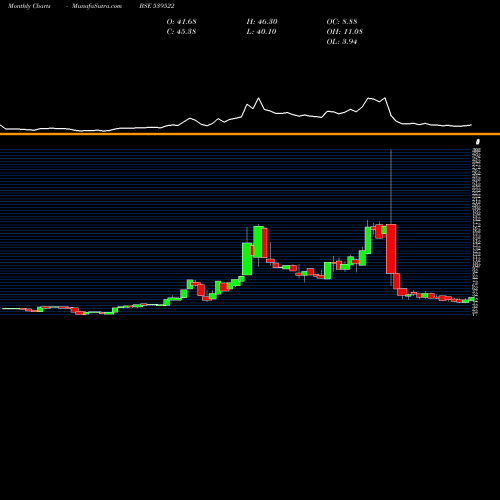Click the 'Monthly Charts' title text
500x500 pixels.
(29, 6)
